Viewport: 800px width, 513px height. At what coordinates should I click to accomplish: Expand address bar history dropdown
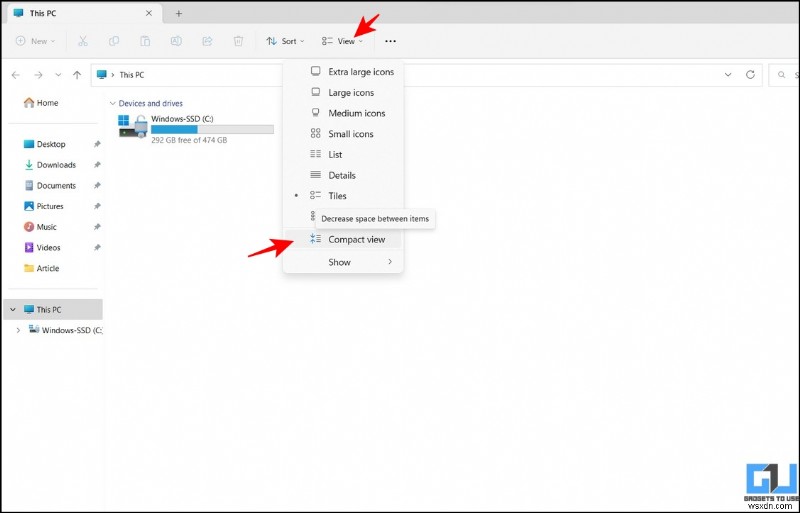[x=728, y=75]
